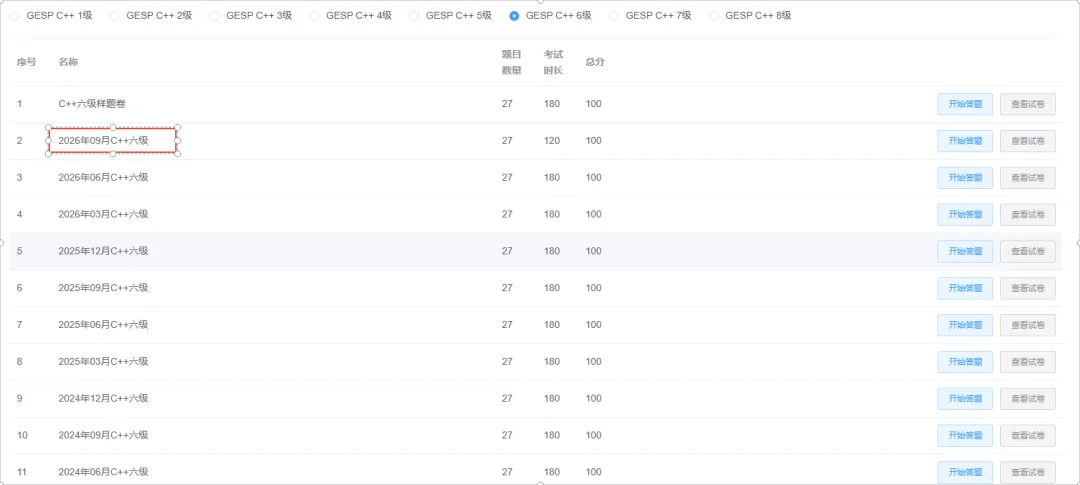Click the 总分 column header
The height and width of the screenshot is (485, 1080).
pyautogui.click(x=595, y=62)
